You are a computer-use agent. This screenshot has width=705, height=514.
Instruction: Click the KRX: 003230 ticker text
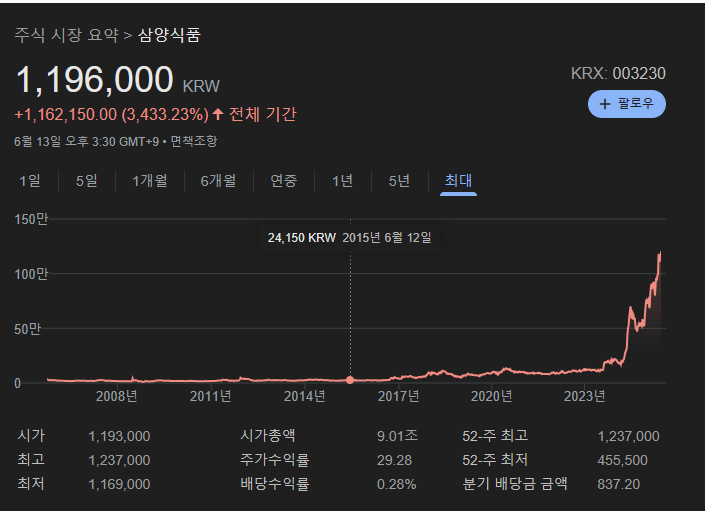pos(618,73)
